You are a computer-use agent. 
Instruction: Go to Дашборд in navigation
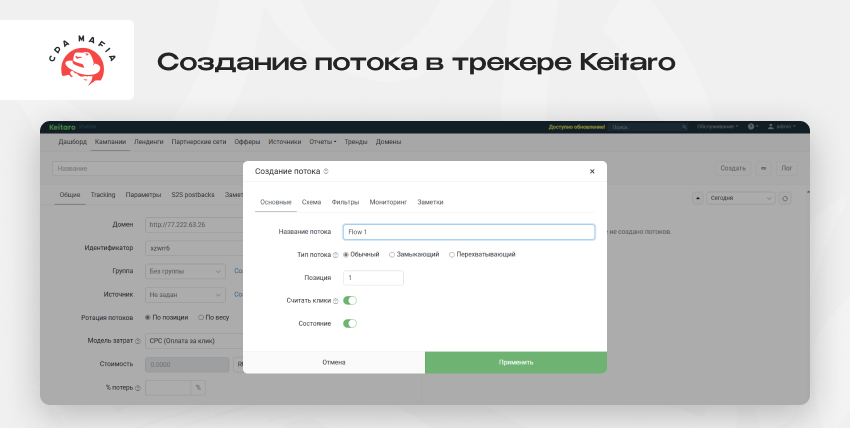point(73,142)
